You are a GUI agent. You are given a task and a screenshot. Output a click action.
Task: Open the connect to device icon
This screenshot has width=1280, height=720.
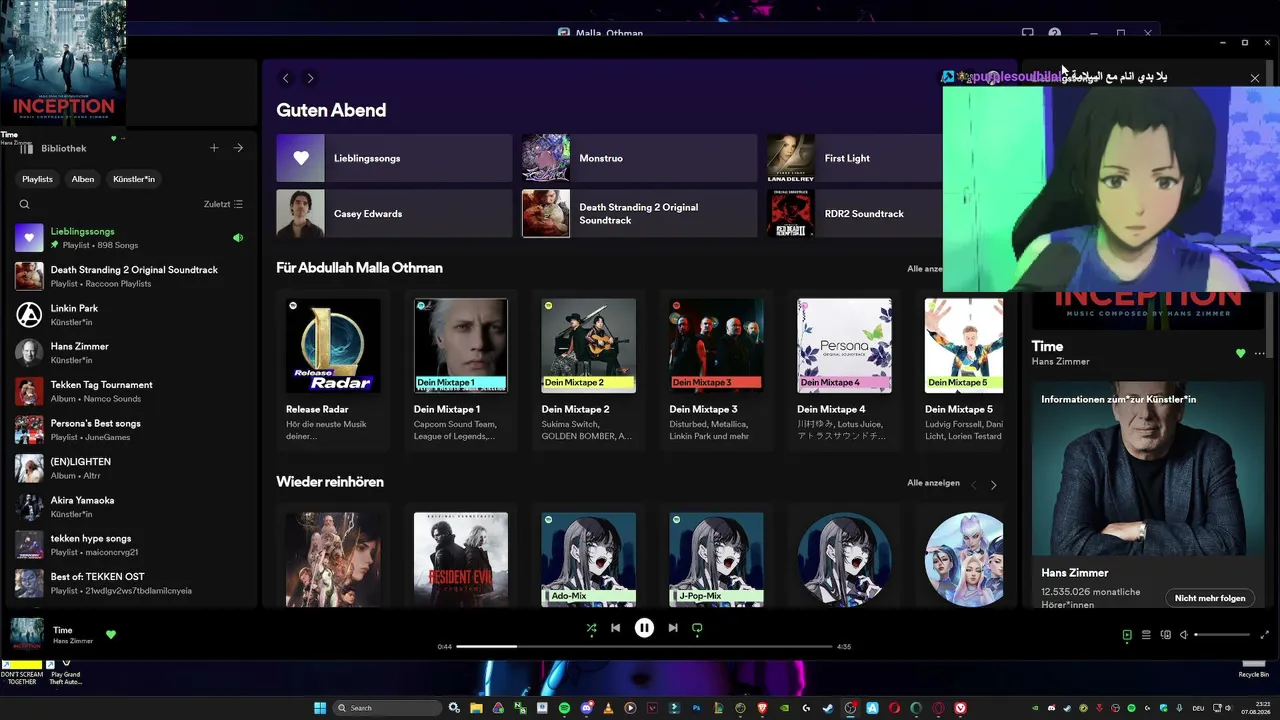1165,635
